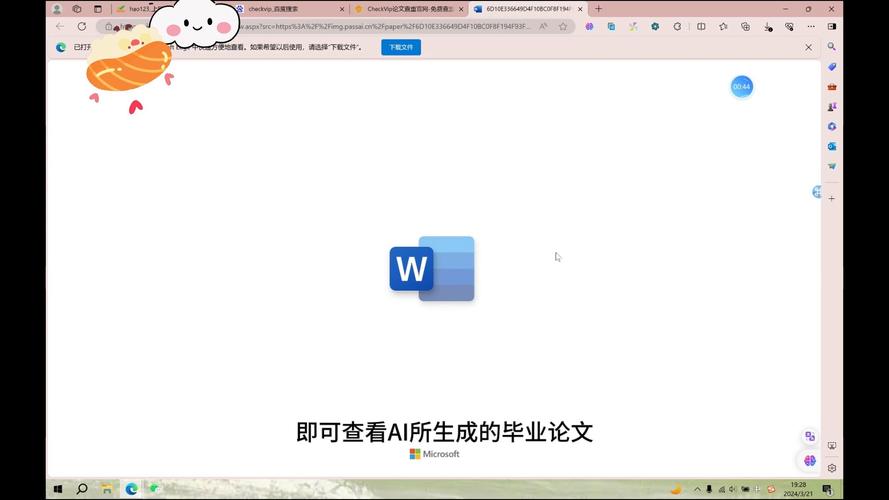This screenshot has height=500, width=889.
Task: Open the Windows Start menu
Action: tap(58, 489)
